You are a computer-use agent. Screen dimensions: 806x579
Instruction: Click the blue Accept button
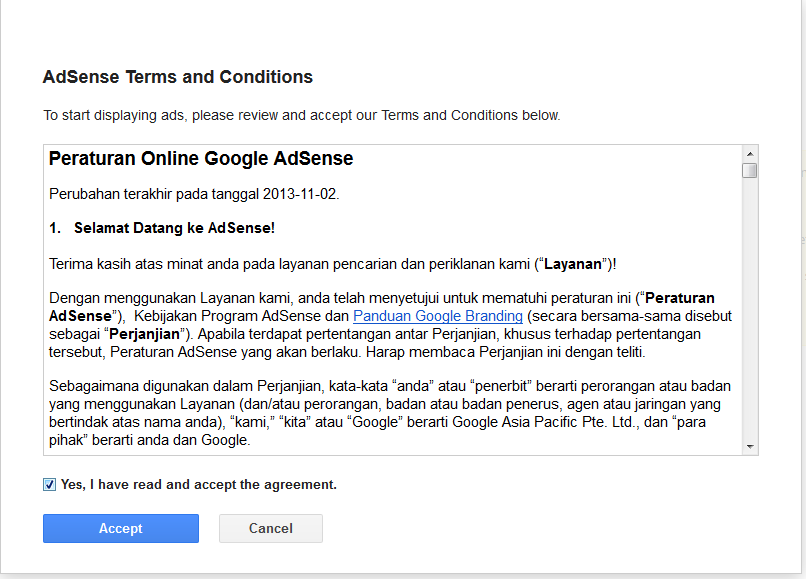point(120,528)
